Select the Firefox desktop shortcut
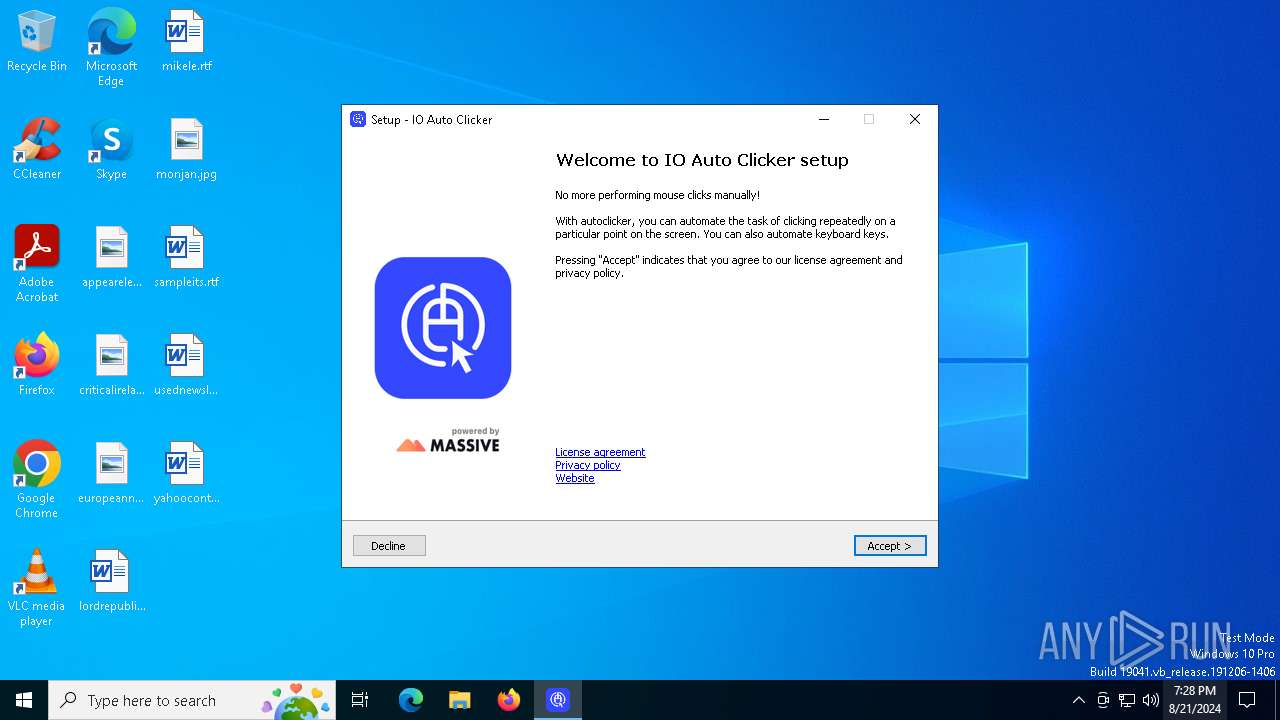 tap(37, 366)
